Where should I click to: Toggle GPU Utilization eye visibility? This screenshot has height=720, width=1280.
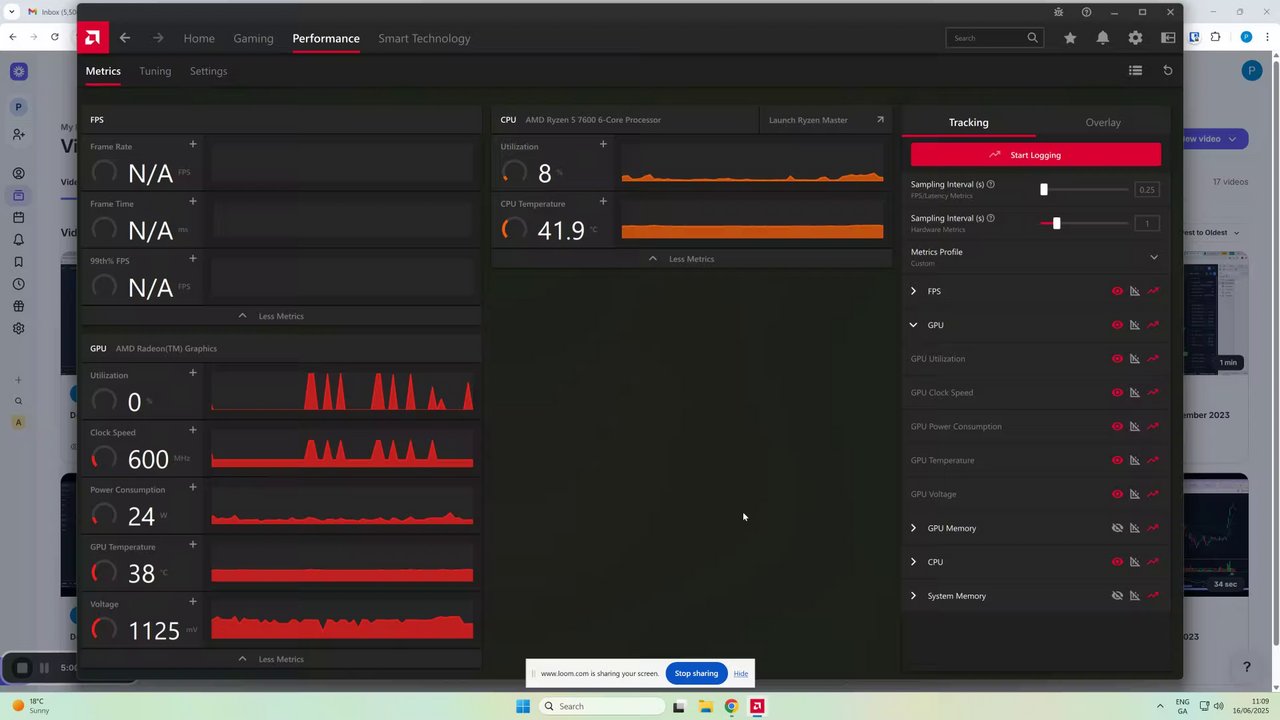pyautogui.click(x=1117, y=359)
